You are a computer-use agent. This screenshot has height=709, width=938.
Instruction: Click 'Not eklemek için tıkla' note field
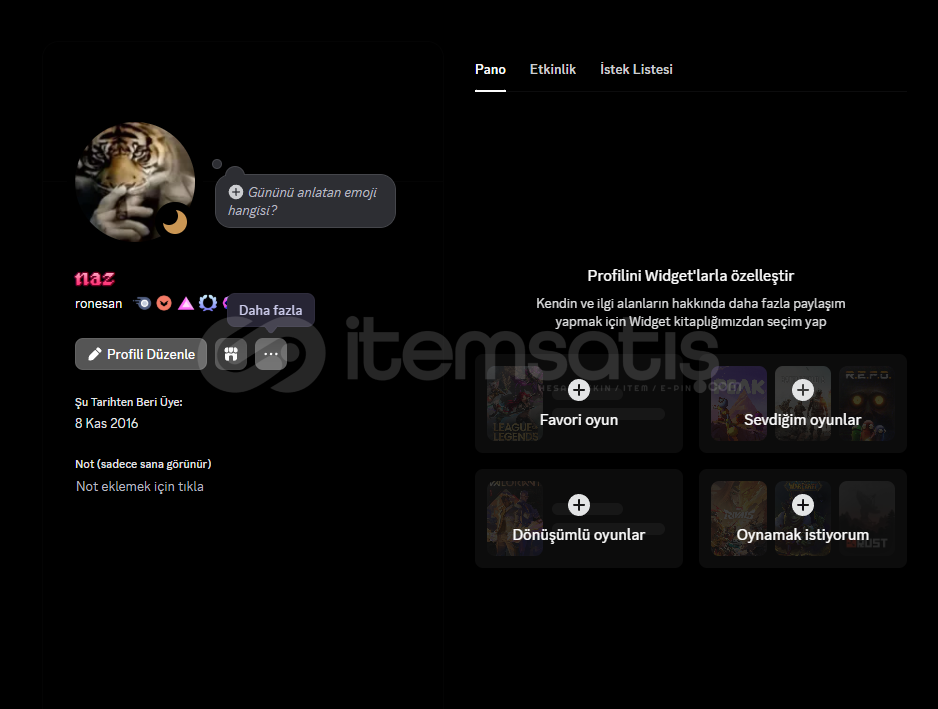140,487
